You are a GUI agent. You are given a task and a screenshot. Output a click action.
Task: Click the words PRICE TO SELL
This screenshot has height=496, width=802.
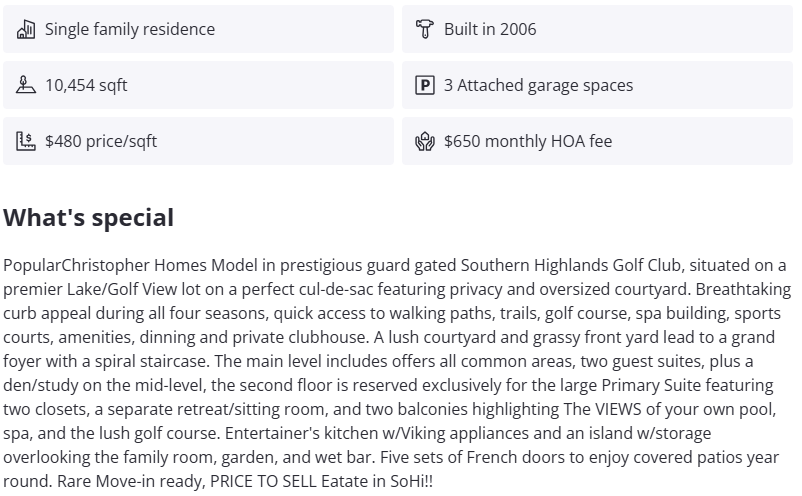(251, 481)
